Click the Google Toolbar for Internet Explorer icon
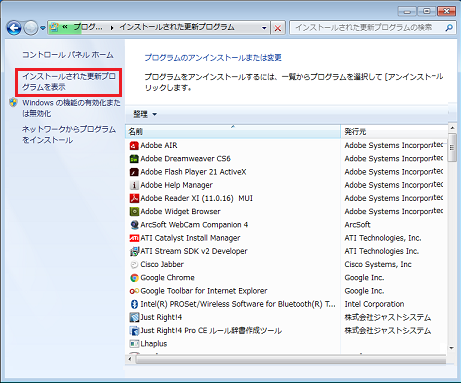This screenshot has height=383, width=461. 134,291
